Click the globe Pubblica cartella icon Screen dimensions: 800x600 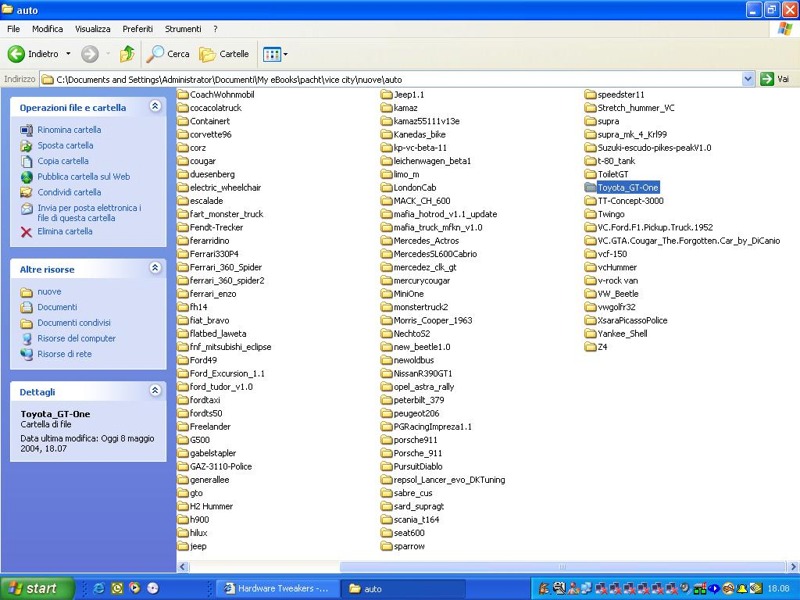(26, 177)
